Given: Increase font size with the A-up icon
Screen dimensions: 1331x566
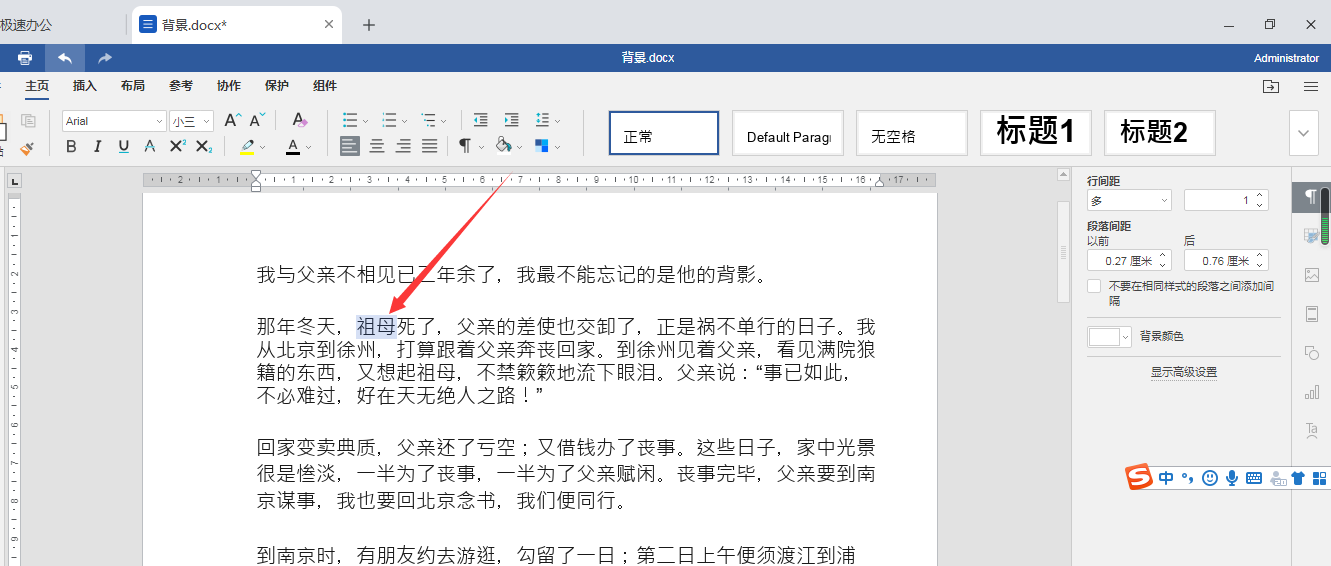Looking at the screenshot, I should click(x=232, y=120).
